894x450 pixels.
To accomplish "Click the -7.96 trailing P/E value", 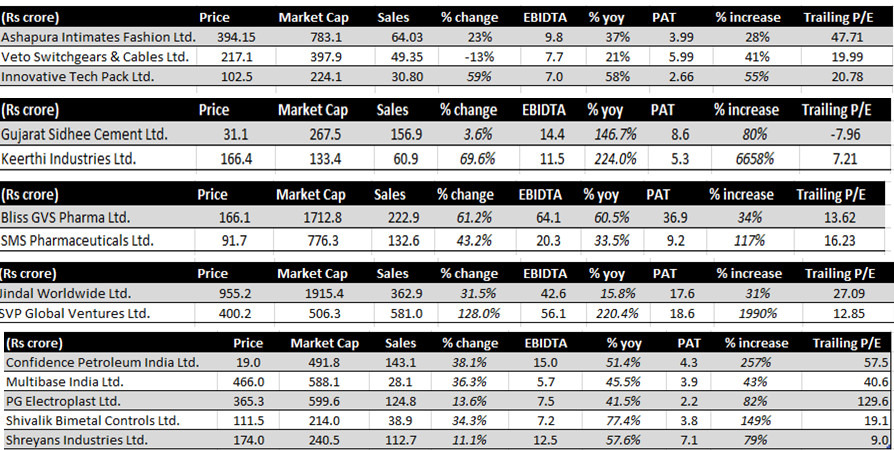I will point(846,135).
